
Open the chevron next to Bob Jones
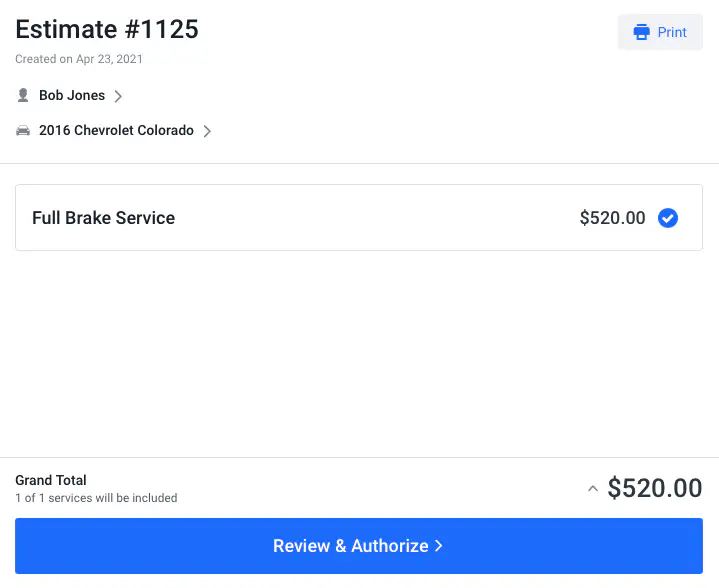pyautogui.click(x=118, y=96)
